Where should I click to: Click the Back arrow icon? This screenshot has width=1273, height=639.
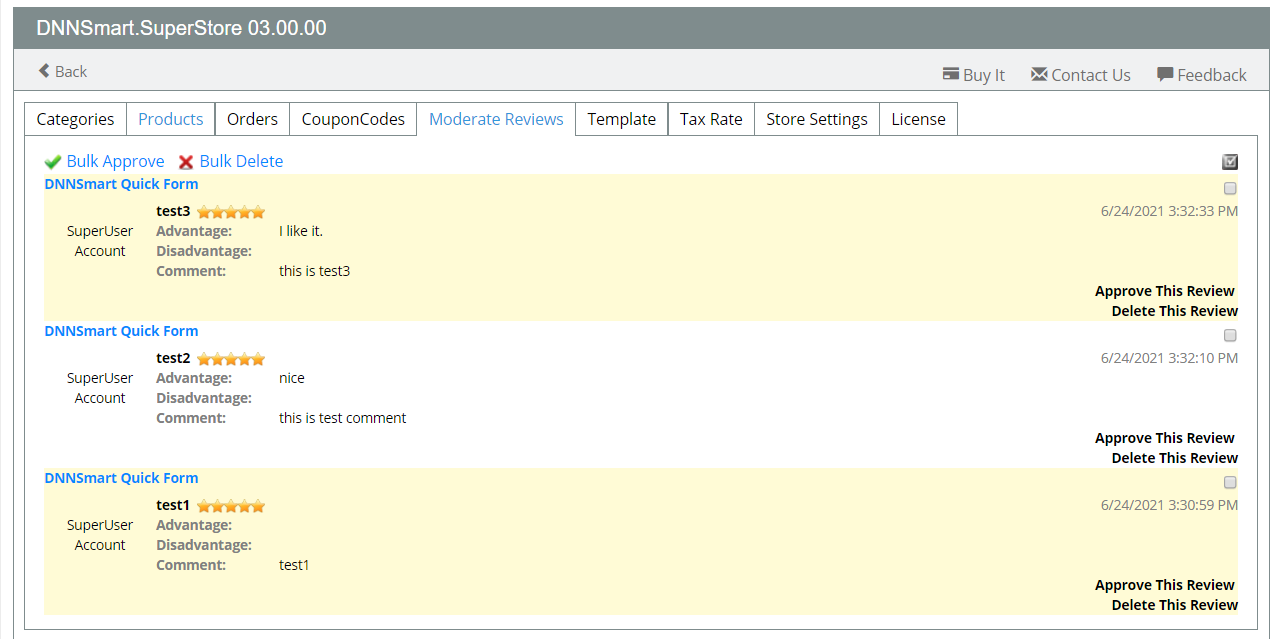(x=44, y=71)
